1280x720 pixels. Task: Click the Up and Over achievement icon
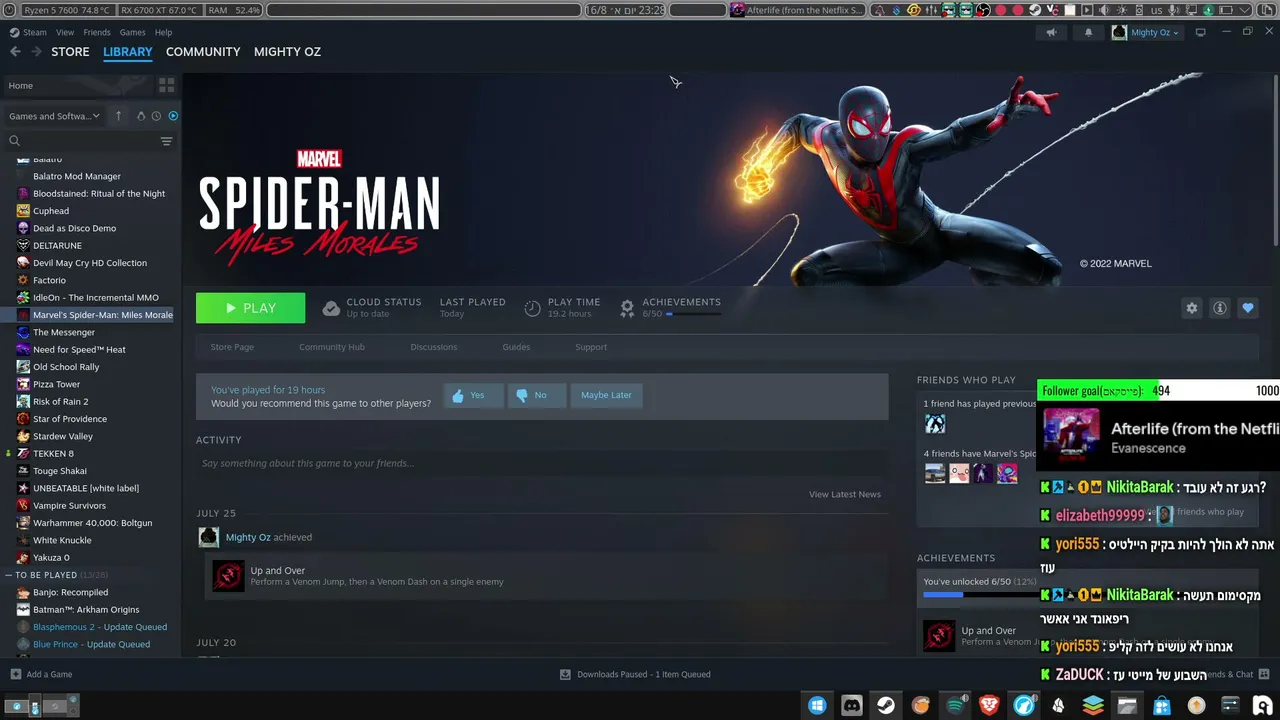(228, 576)
